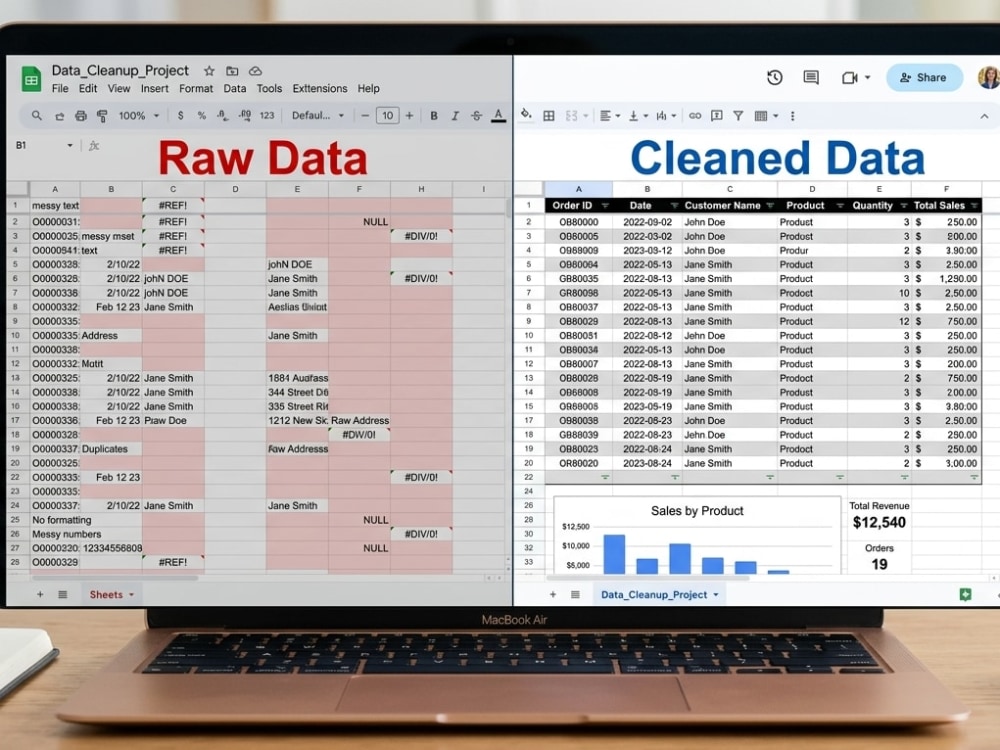
Task: Open the merge cells dropdown
Action: [x=576, y=115]
